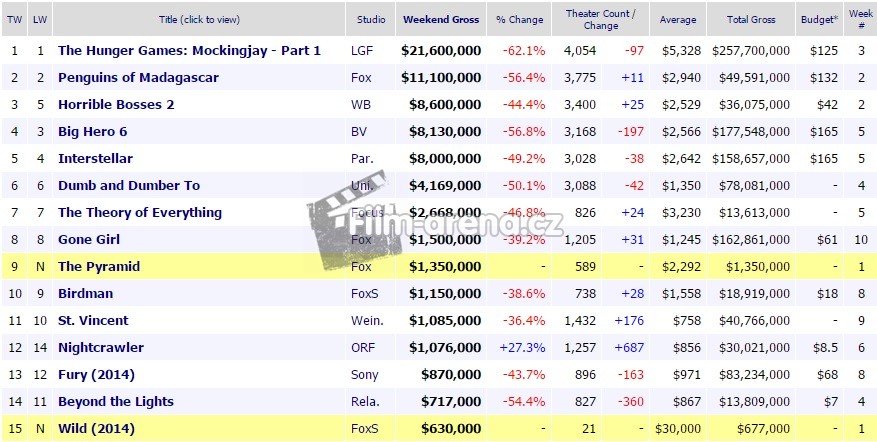Open the Birdman movie link

coord(87,293)
